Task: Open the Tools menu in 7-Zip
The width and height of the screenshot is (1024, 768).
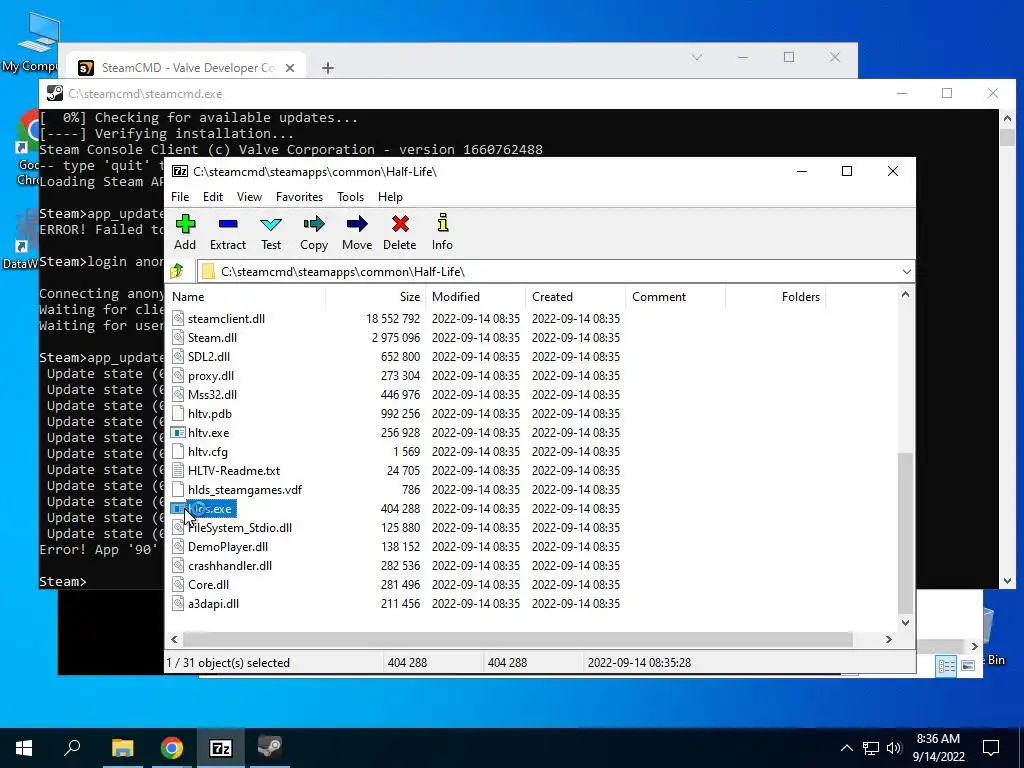Action: tap(351, 197)
